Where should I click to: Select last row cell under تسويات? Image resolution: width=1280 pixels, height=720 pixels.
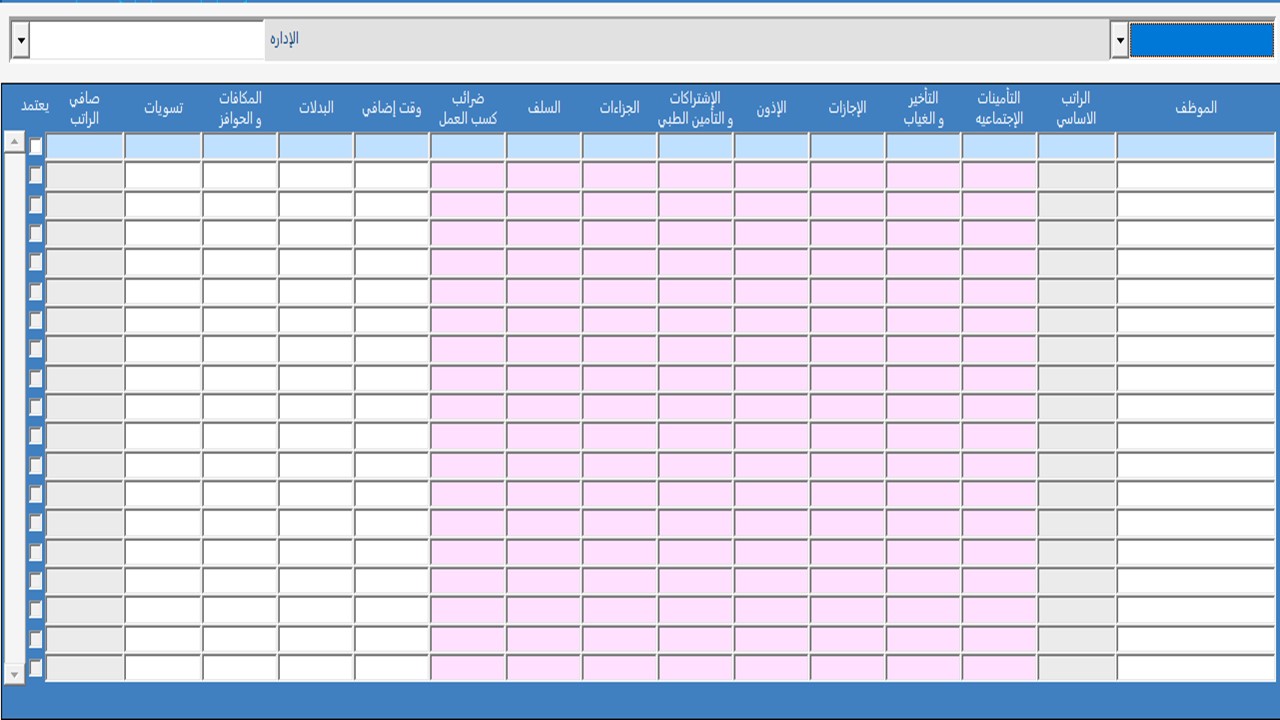pyautogui.click(x=163, y=668)
